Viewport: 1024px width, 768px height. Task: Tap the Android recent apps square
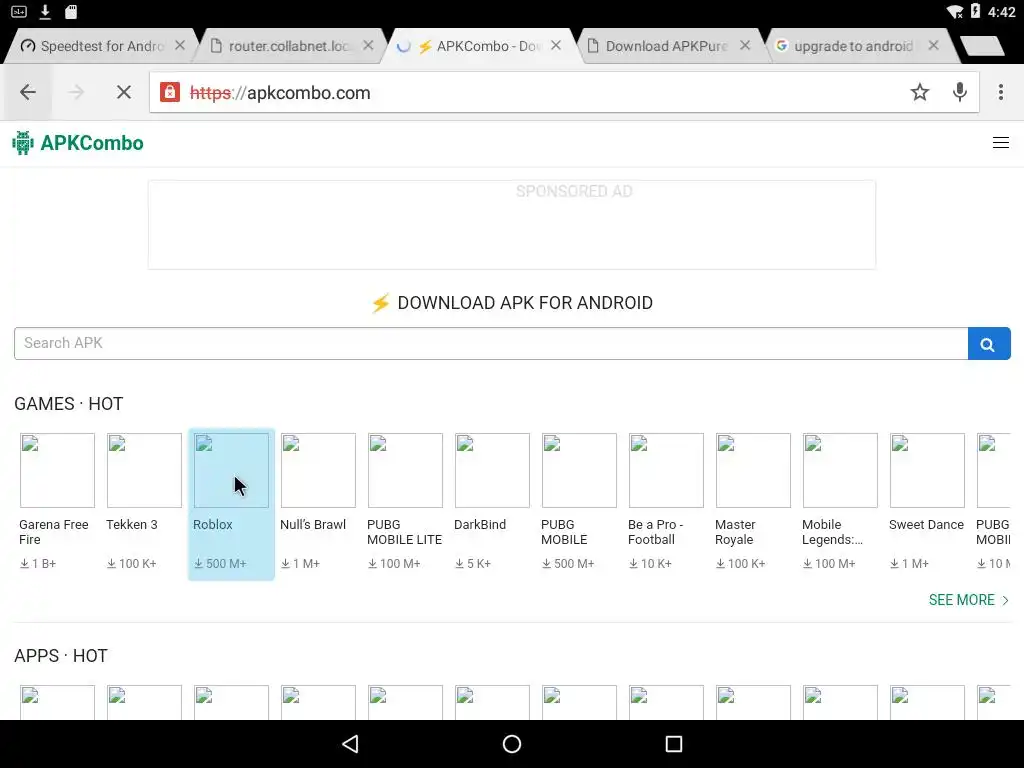point(673,743)
